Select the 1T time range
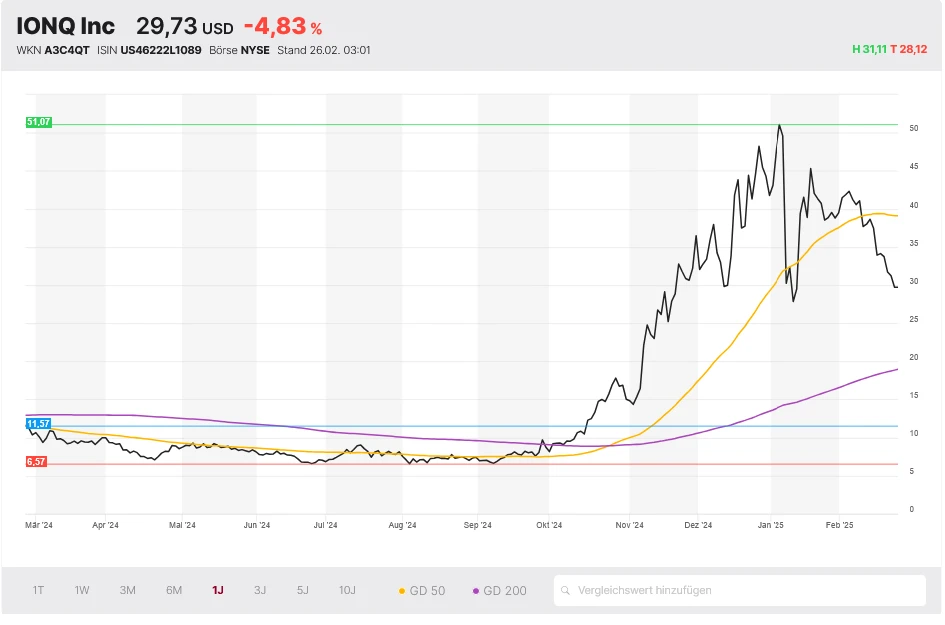The height and width of the screenshot is (625, 945). tap(38, 590)
